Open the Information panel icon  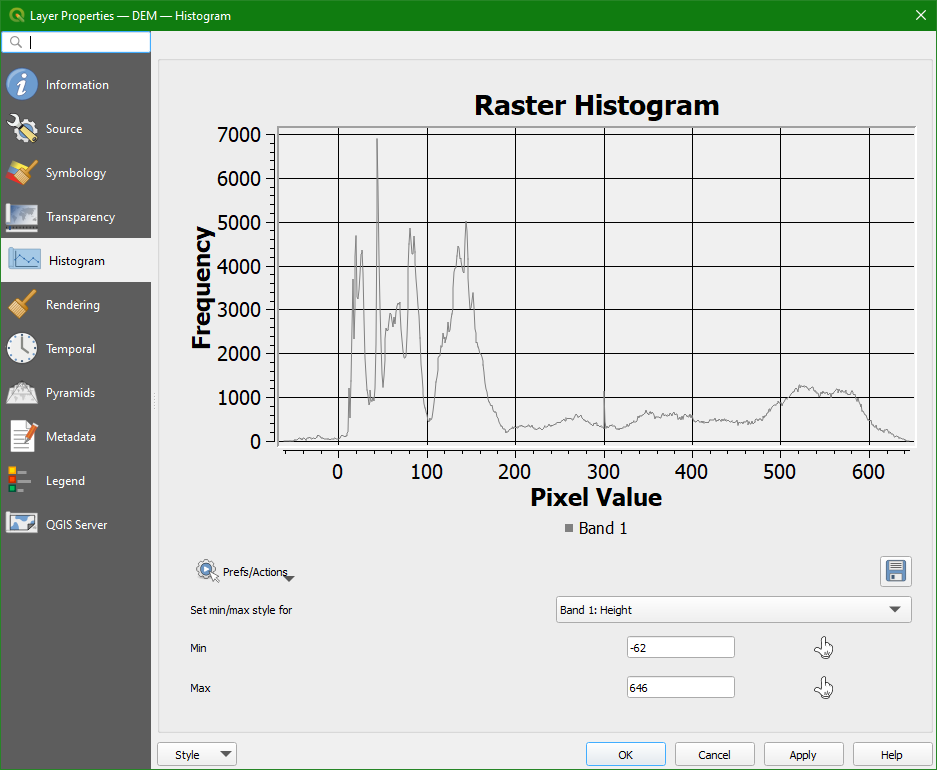(x=22, y=85)
